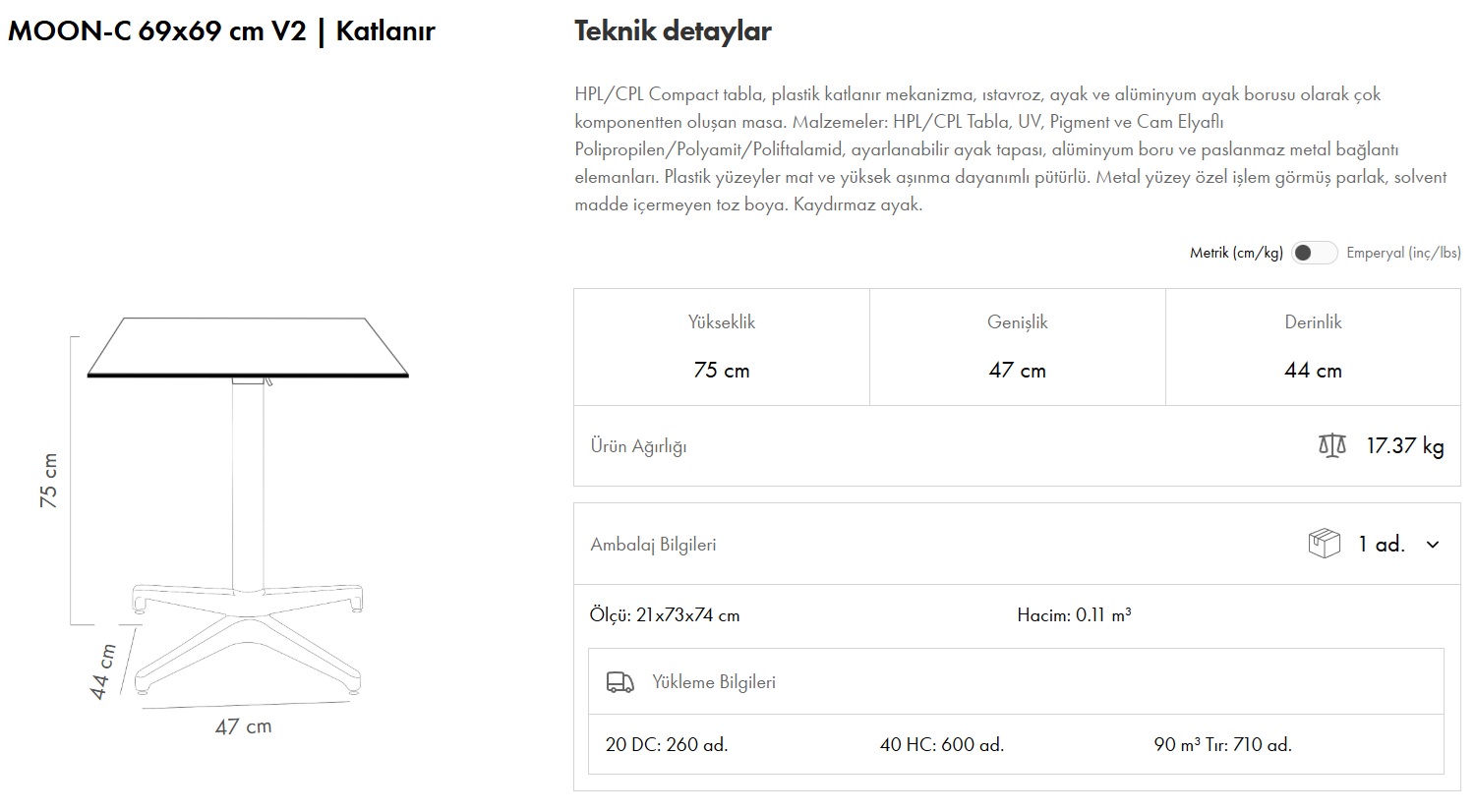Click the Yükseklik 75 cm cell

click(722, 347)
